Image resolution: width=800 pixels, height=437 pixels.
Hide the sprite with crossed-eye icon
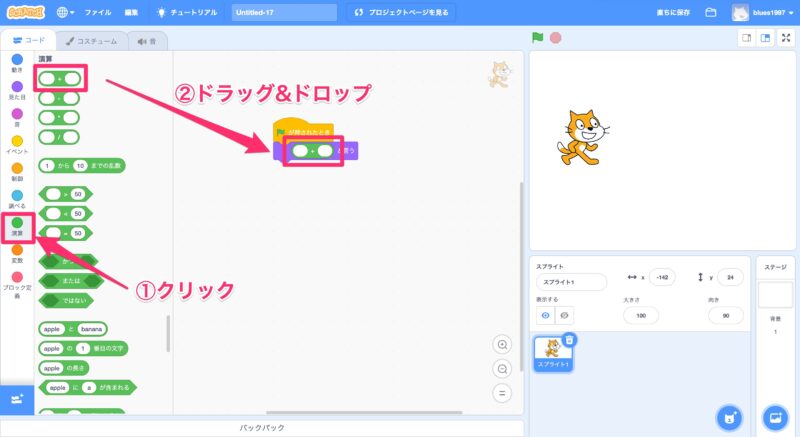564,314
